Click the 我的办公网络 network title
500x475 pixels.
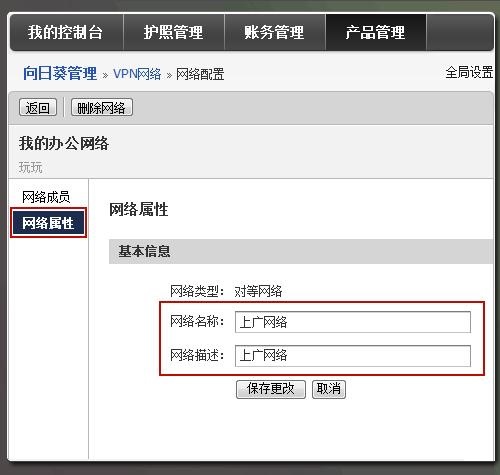coord(64,143)
